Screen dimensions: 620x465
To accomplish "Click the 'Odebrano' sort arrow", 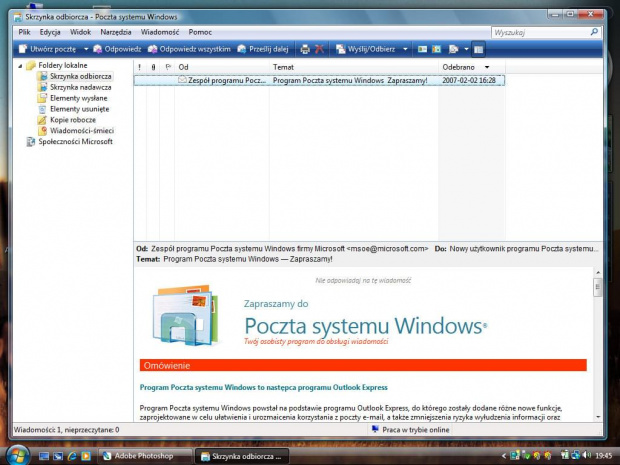I will tap(487, 67).
